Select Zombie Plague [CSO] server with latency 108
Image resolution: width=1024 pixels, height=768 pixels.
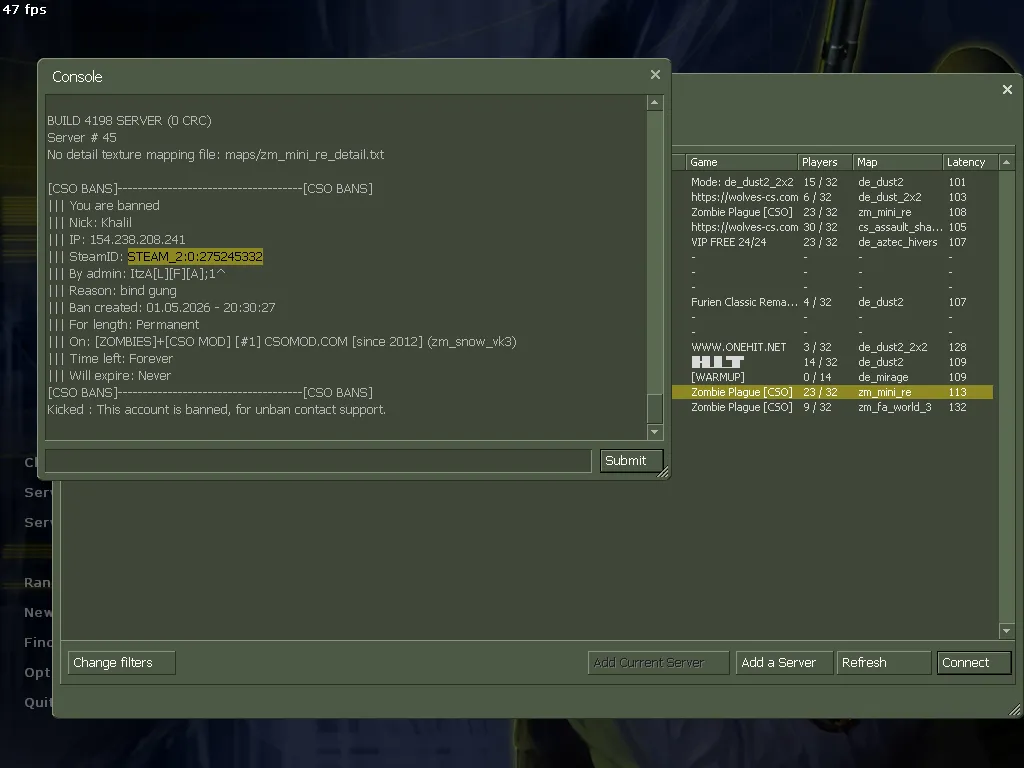[833, 212]
